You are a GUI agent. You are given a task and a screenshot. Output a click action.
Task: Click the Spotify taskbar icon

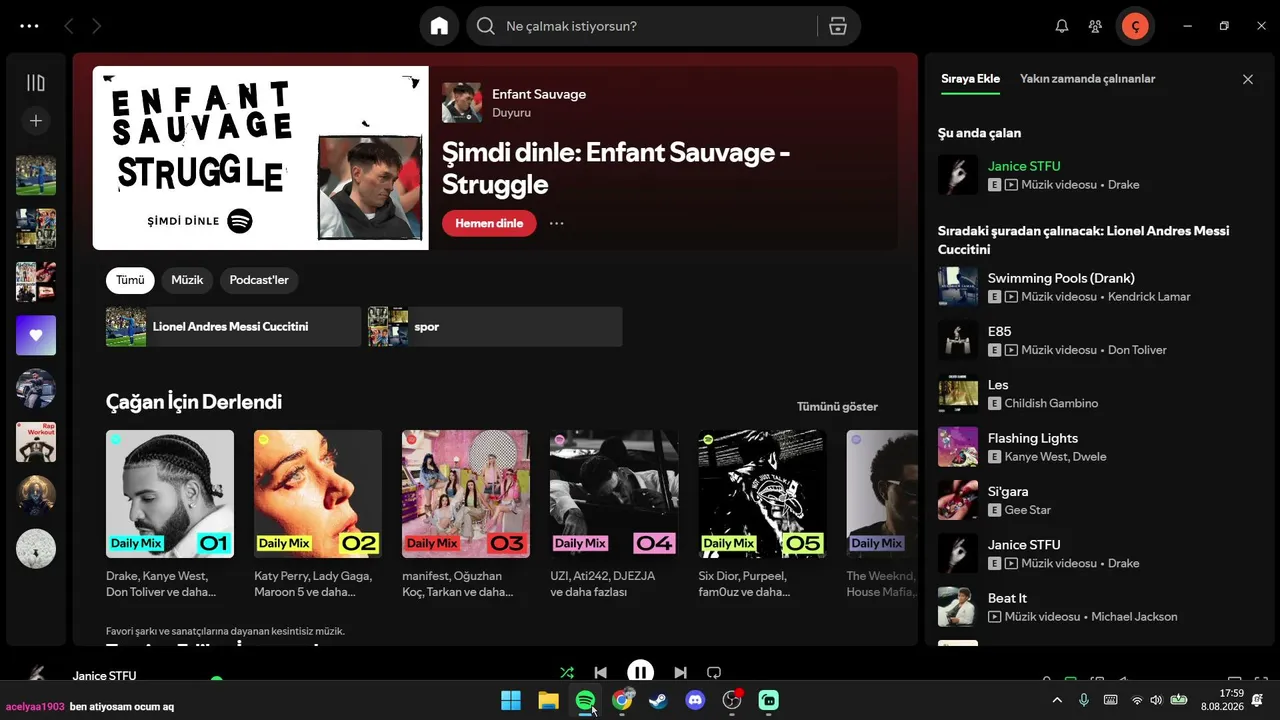585,700
